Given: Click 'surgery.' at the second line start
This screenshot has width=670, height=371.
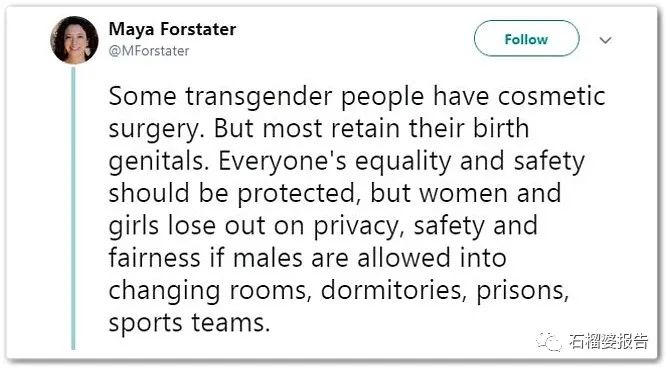Looking at the screenshot, I should (156, 130).
